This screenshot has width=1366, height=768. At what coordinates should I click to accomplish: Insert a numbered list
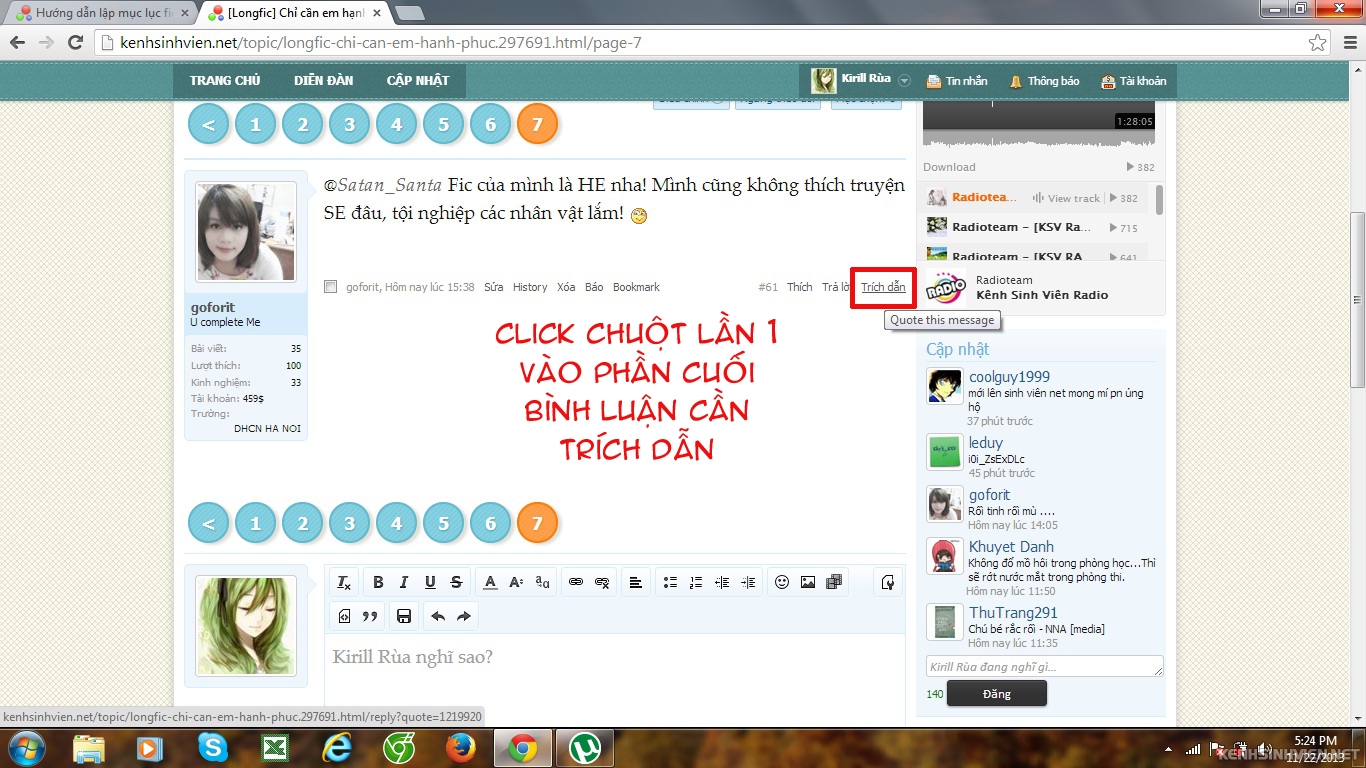point(696,582)
